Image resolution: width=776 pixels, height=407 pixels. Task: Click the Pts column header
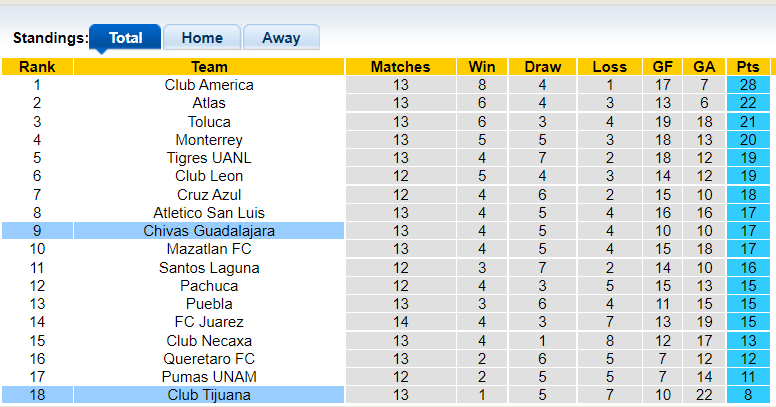click(748, 67)
